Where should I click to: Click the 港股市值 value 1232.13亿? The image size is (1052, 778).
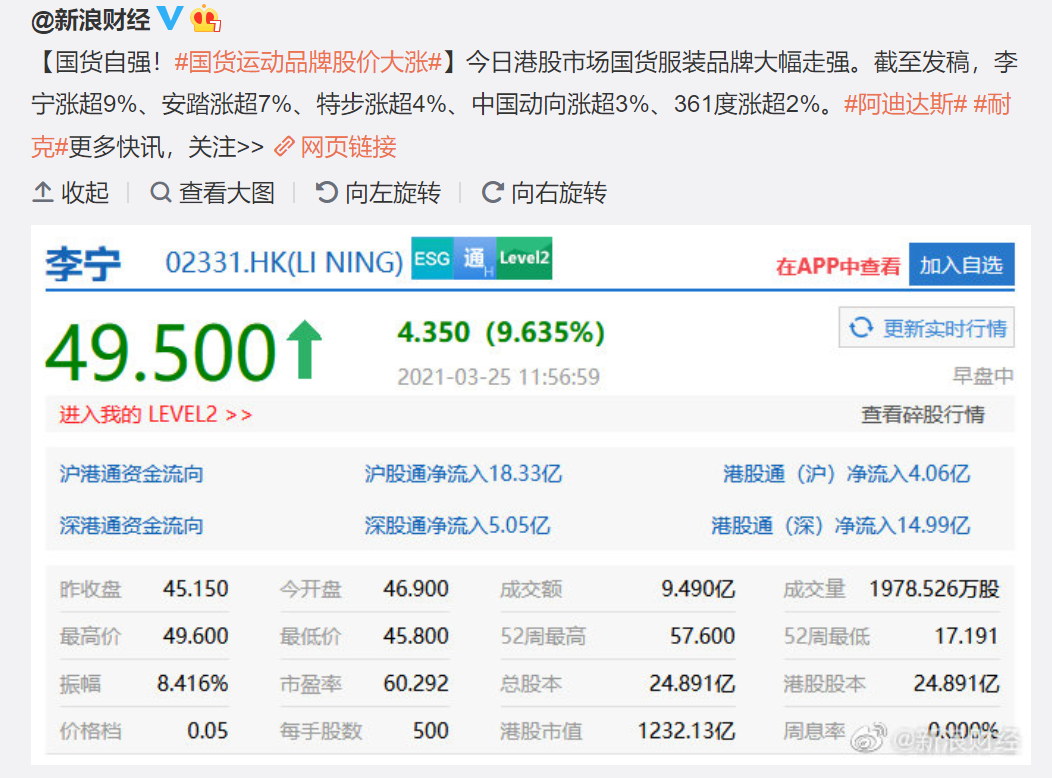coord(686,730)
